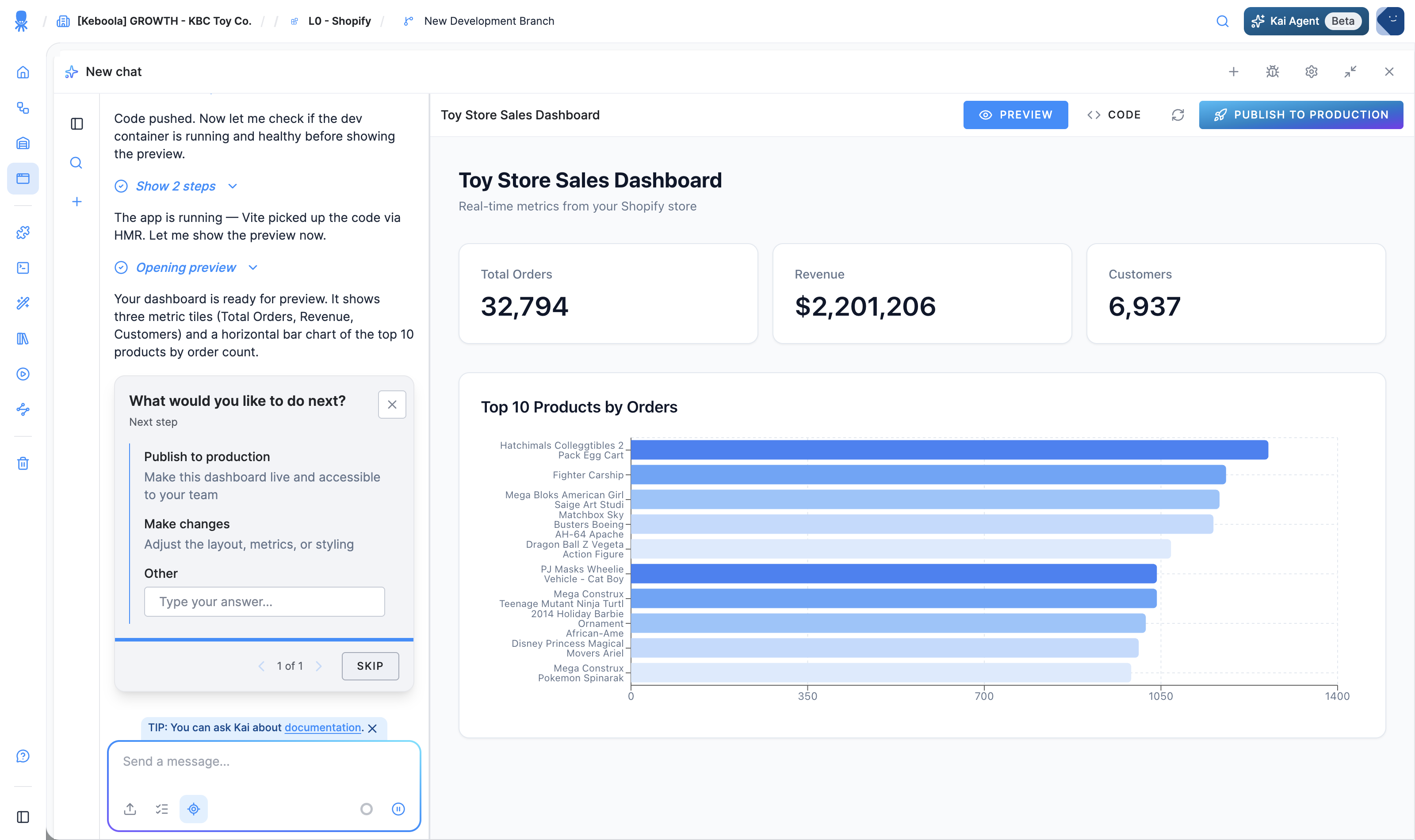Viewport: 1415px width, 840px height.
Task: Expand the Opening preview step
Action: pyautogui.click(x=186, y=268)
